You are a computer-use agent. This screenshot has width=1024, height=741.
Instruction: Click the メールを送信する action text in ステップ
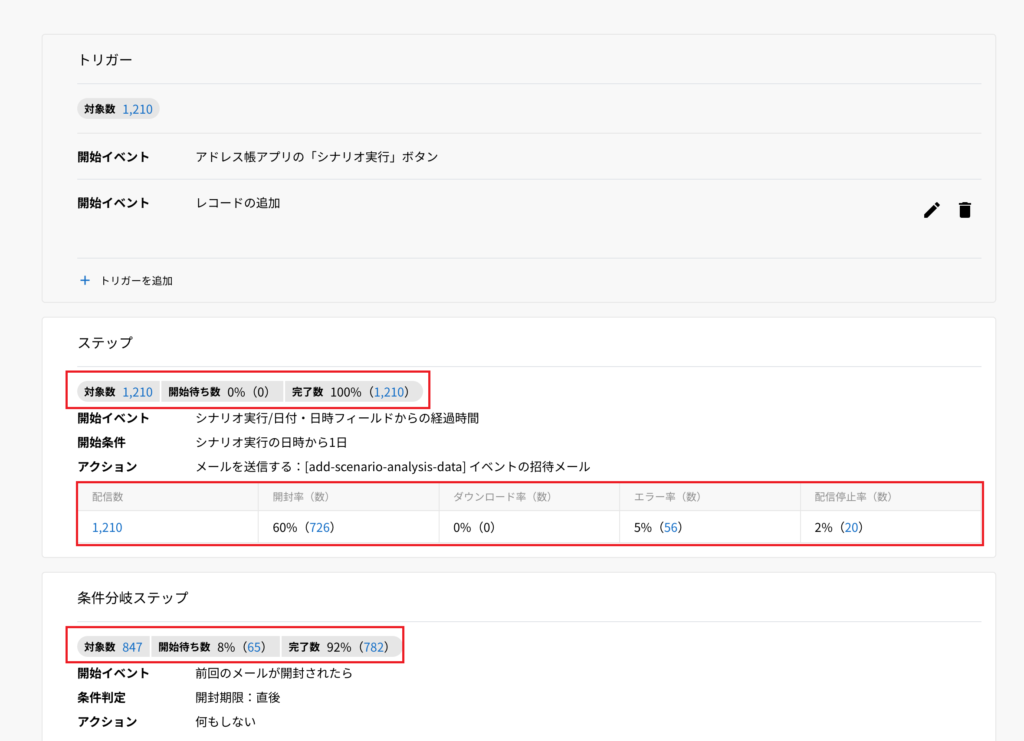[393, 467]
